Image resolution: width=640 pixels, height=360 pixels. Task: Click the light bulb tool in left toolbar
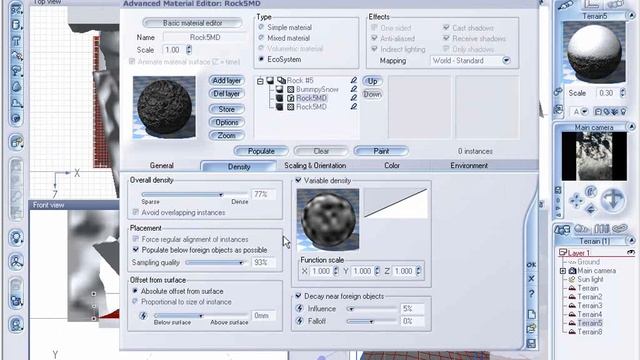[16, 238]
